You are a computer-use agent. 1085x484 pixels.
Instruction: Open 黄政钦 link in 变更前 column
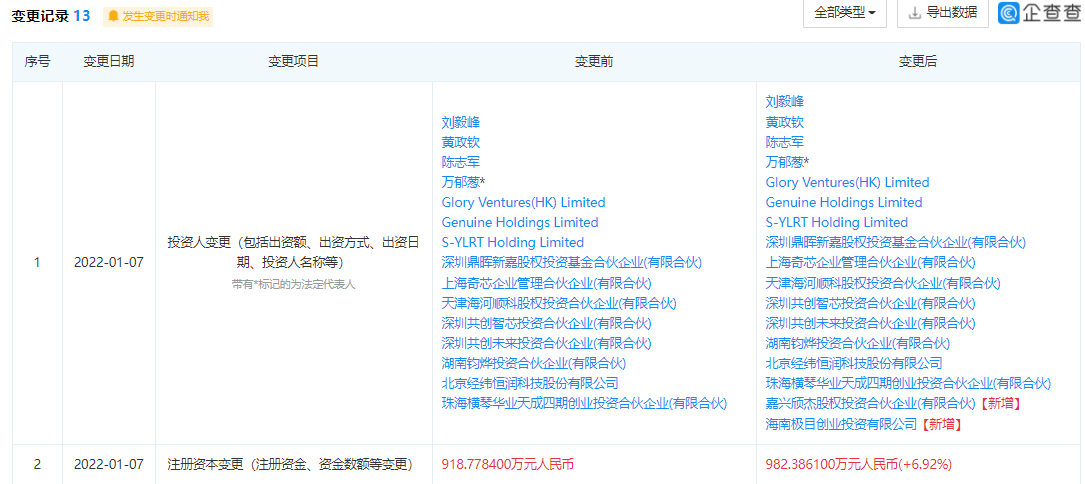point(461,143)
